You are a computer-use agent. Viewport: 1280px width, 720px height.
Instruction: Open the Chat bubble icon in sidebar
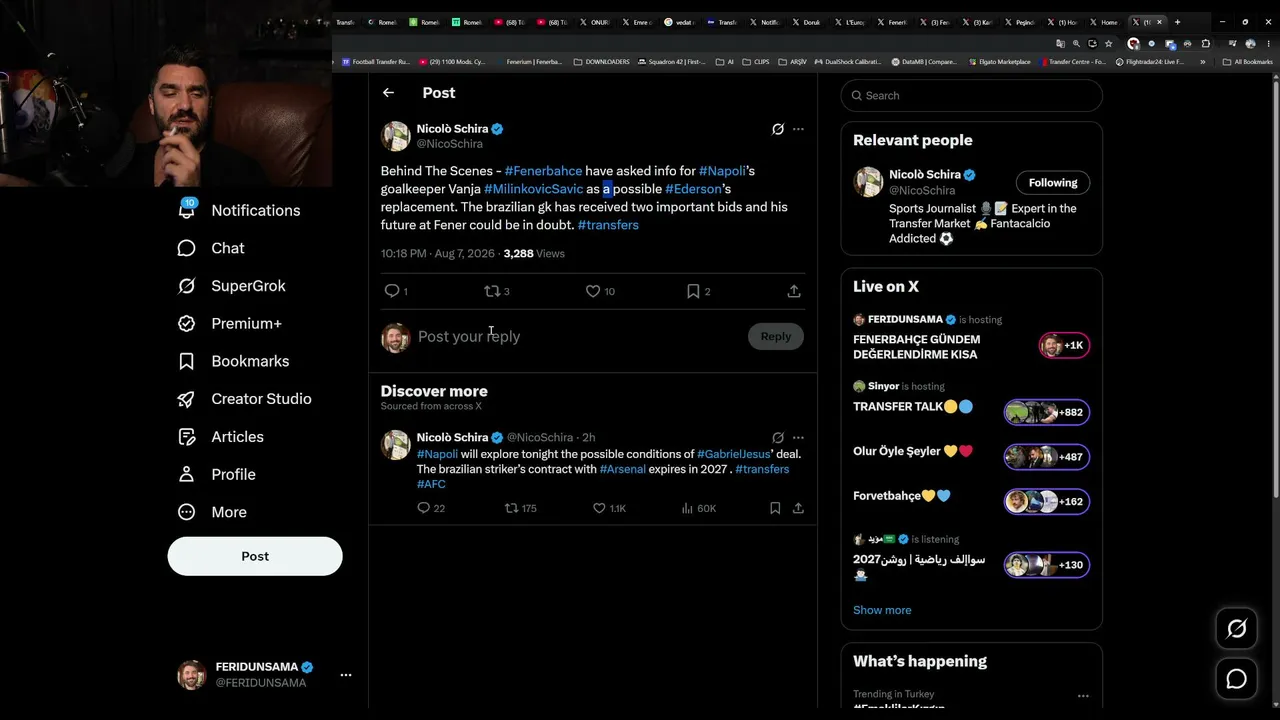pyautogui.click(x=187, y=248)
